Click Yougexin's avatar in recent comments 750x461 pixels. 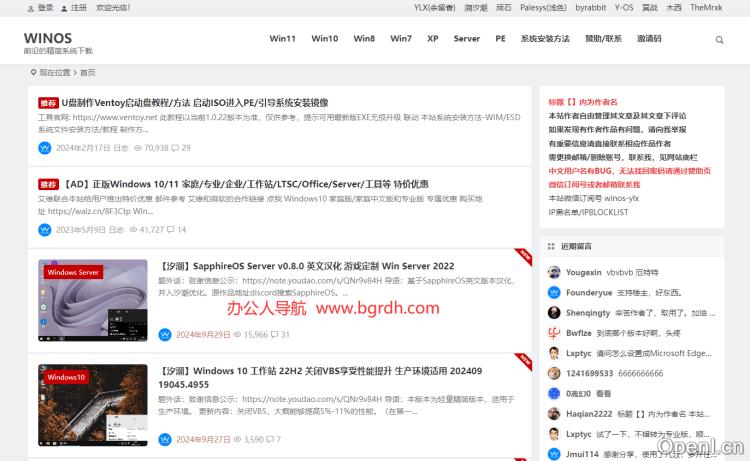(554, 272)
